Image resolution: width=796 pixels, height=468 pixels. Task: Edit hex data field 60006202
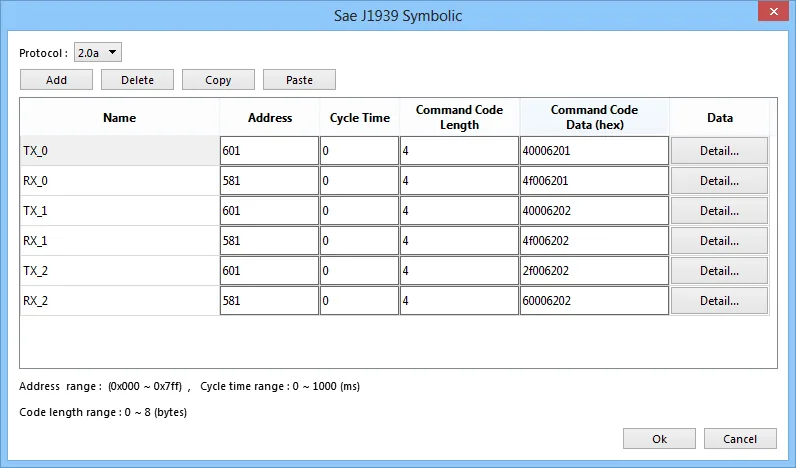pyautogui.click(x=594, y=300)
